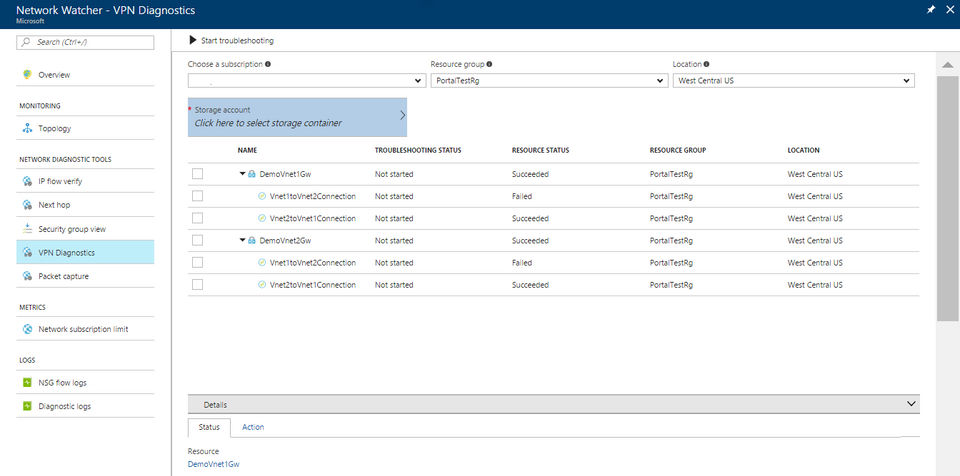Collapse the DemoVnet1Gw tree row
The image size is (960, 476).
point(242,174)
